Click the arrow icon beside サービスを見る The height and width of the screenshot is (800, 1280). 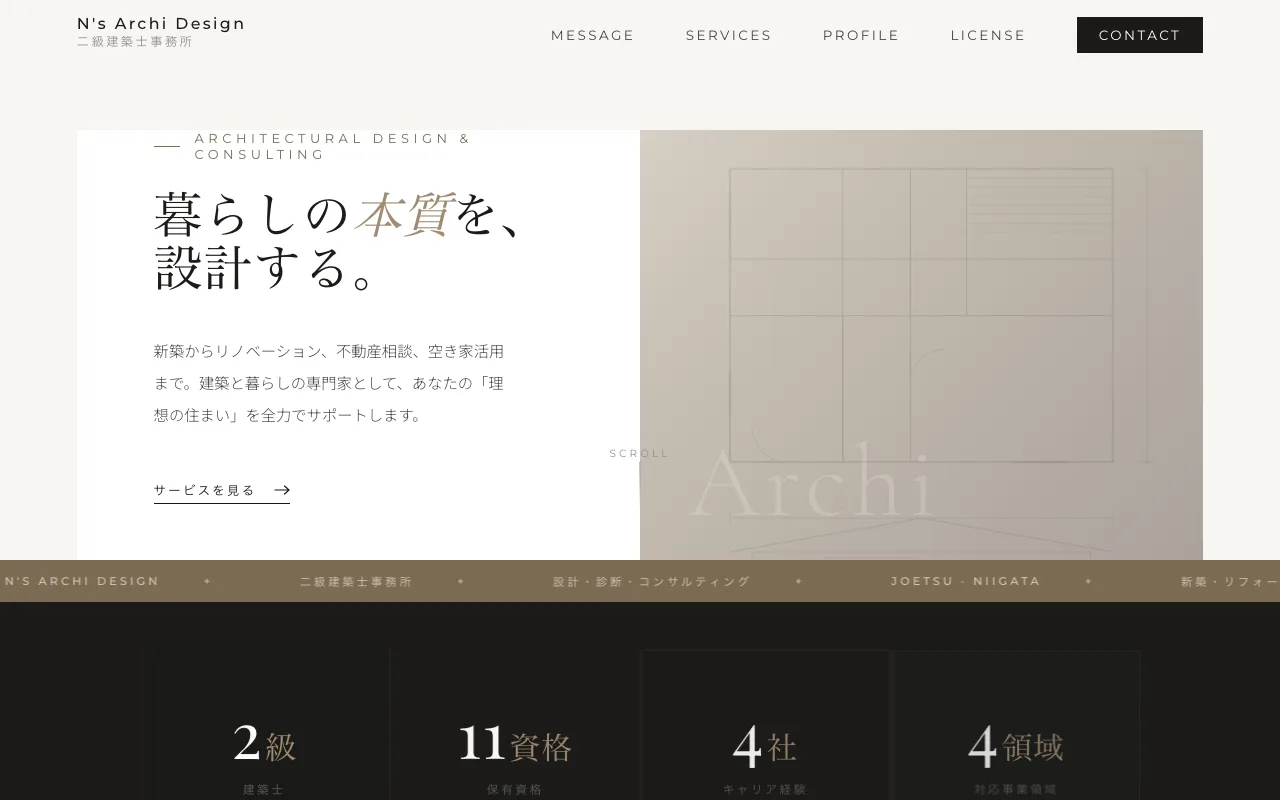pyautogui.click(x=282, y=490)
